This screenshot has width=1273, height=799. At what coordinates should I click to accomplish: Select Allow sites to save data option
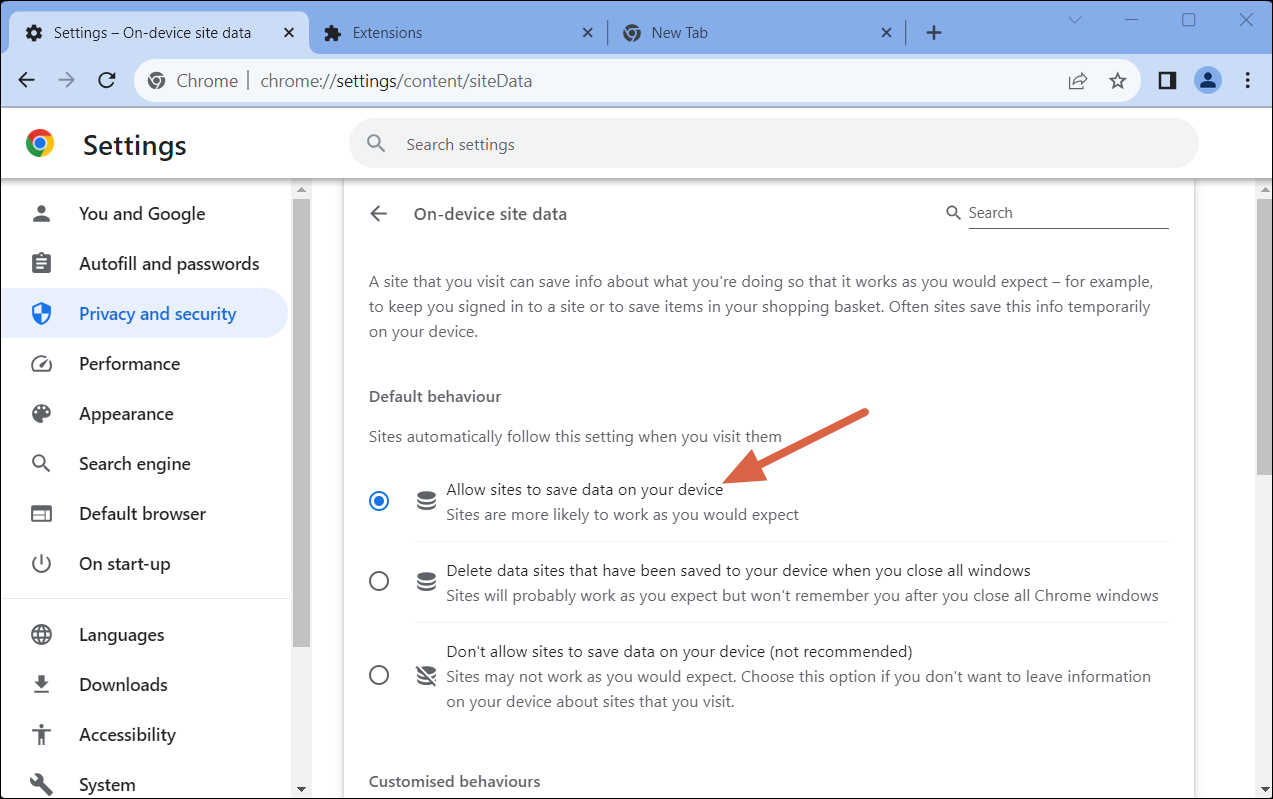[378, 500]
